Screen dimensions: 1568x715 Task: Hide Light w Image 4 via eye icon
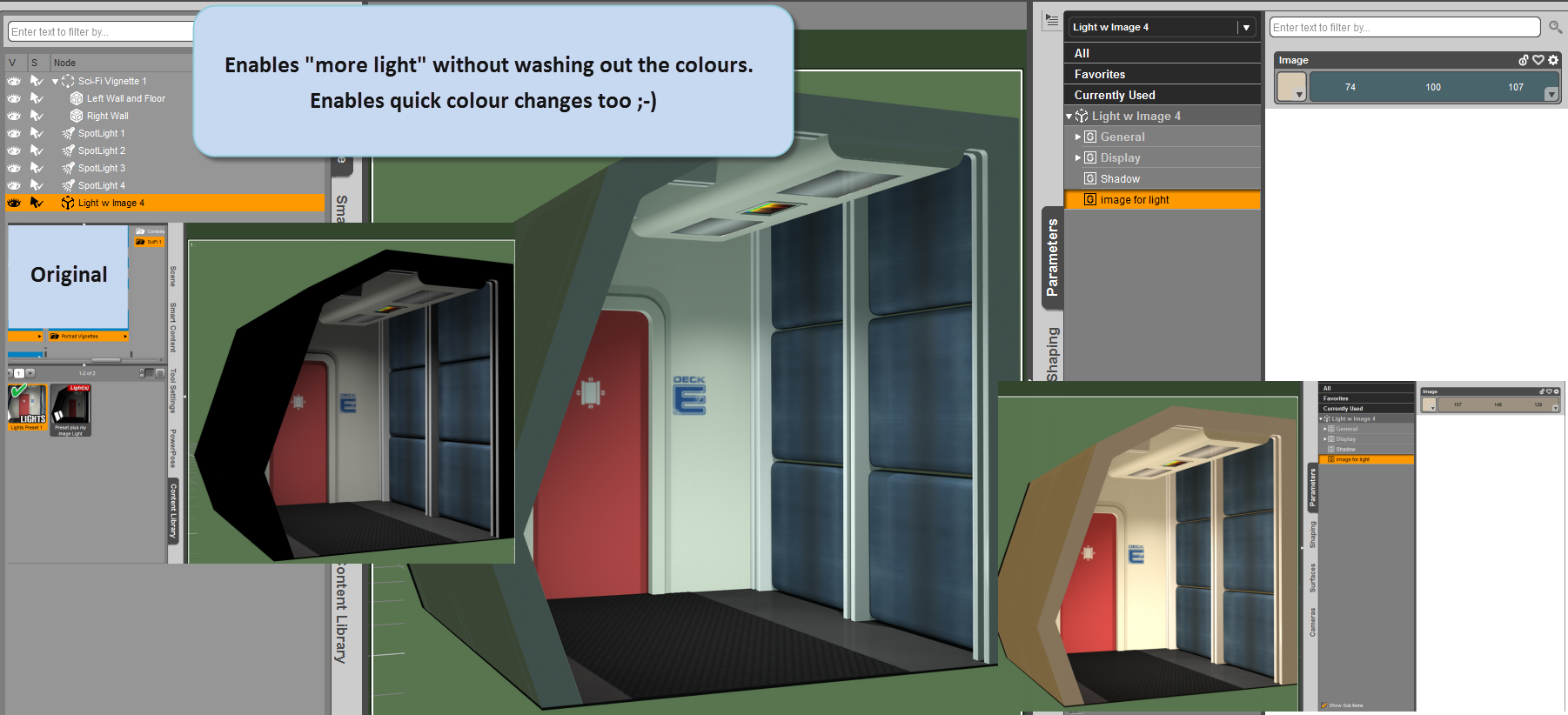(14, 203)
